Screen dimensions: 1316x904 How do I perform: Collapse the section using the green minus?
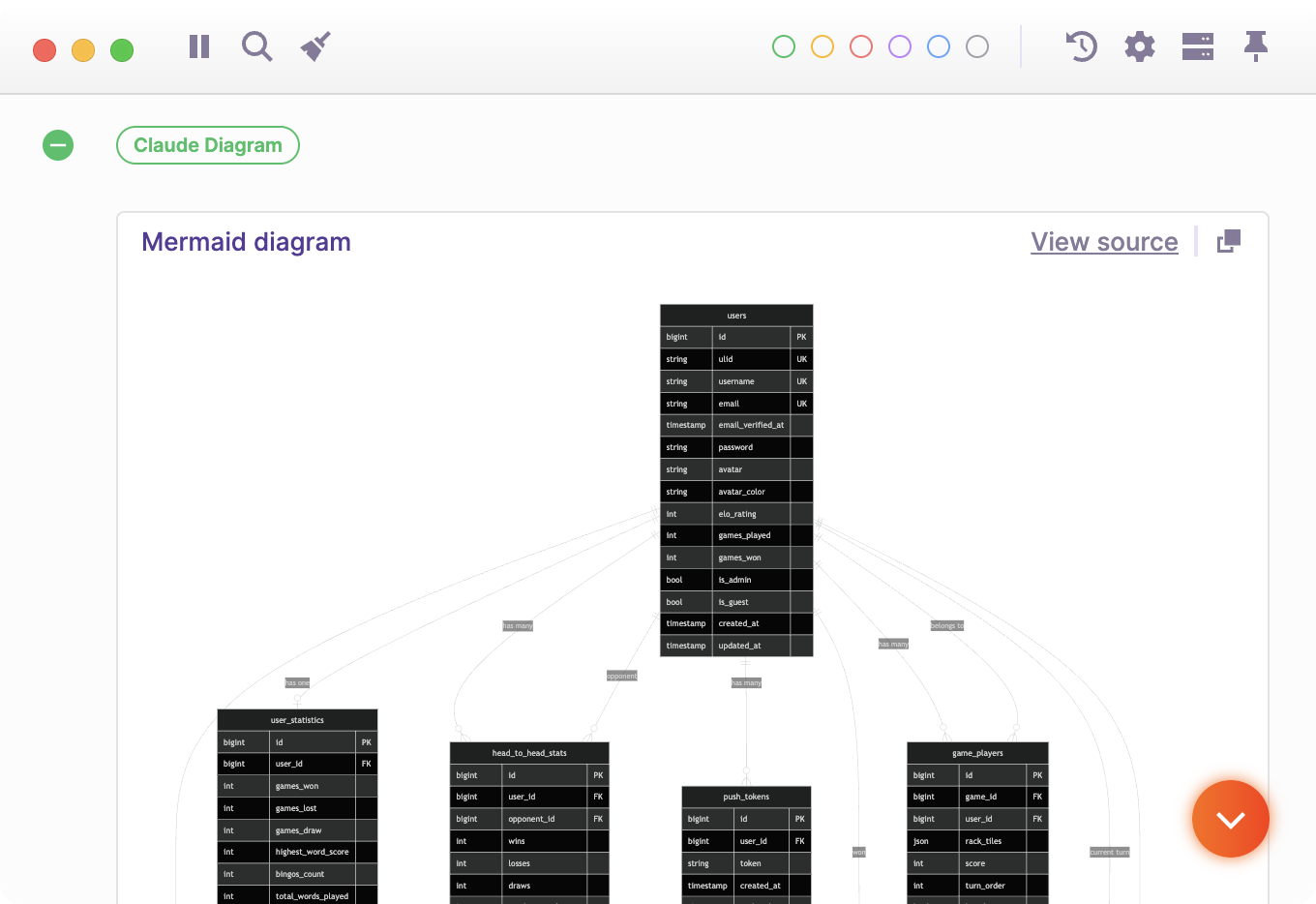point(58,145)
